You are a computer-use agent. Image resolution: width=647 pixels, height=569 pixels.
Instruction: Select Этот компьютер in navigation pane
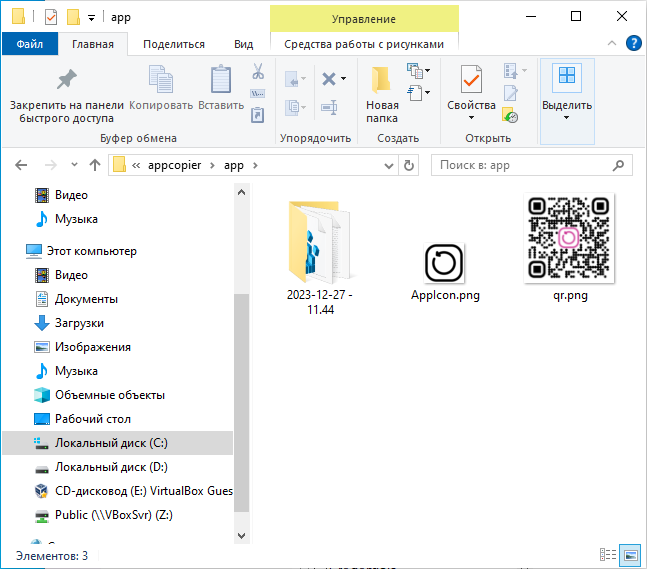[81, 251]
